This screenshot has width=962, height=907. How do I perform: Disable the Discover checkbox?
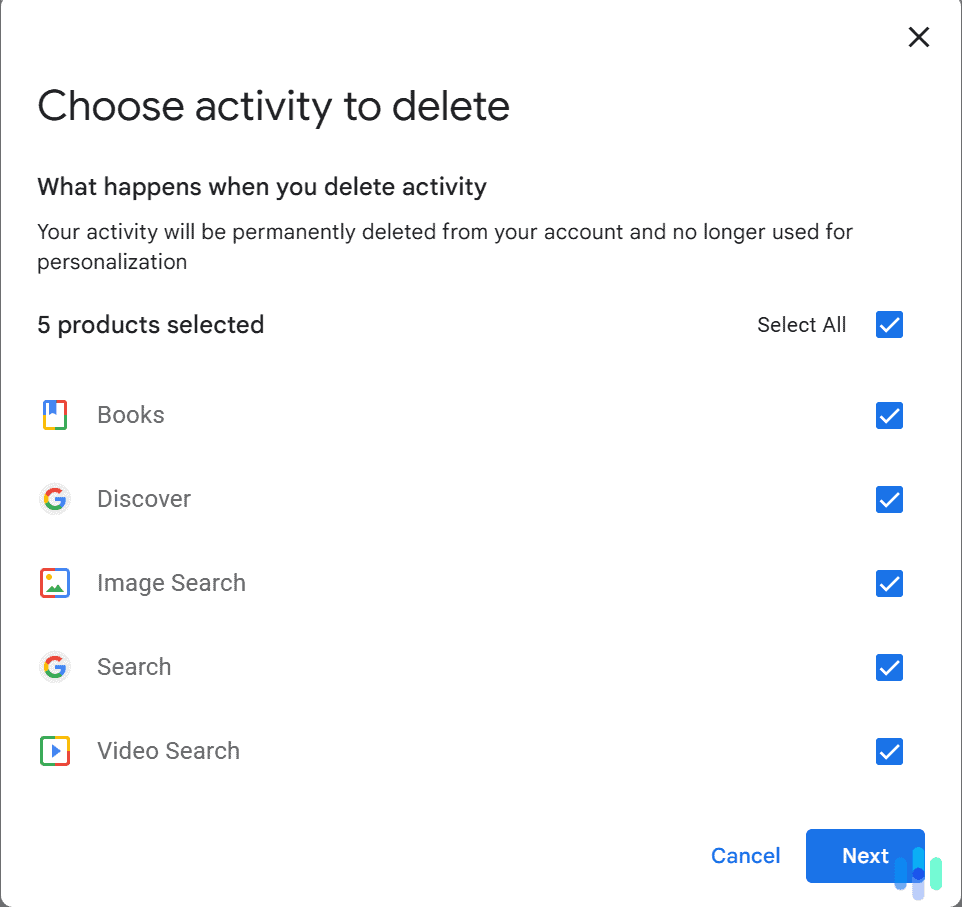click(889, 499)
